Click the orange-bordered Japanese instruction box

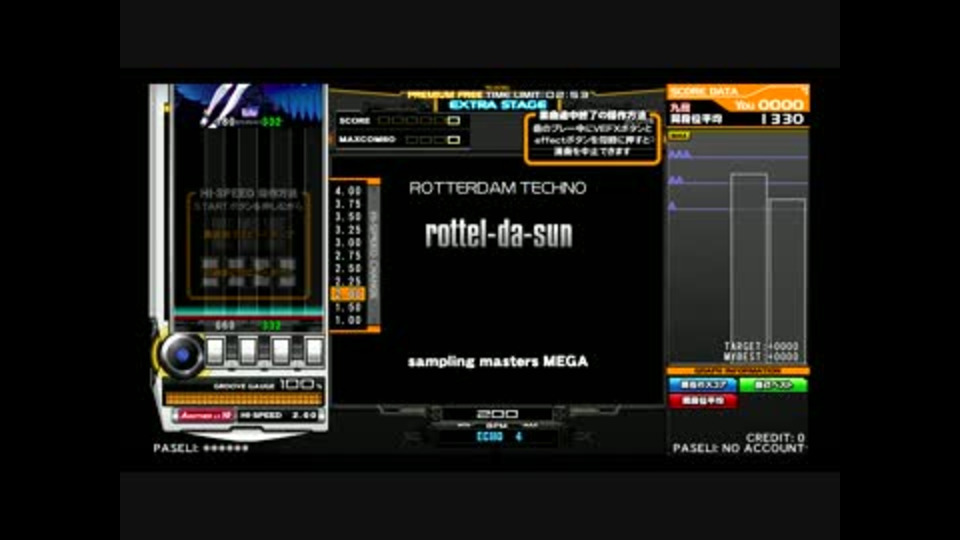click(x=592, y=138)
